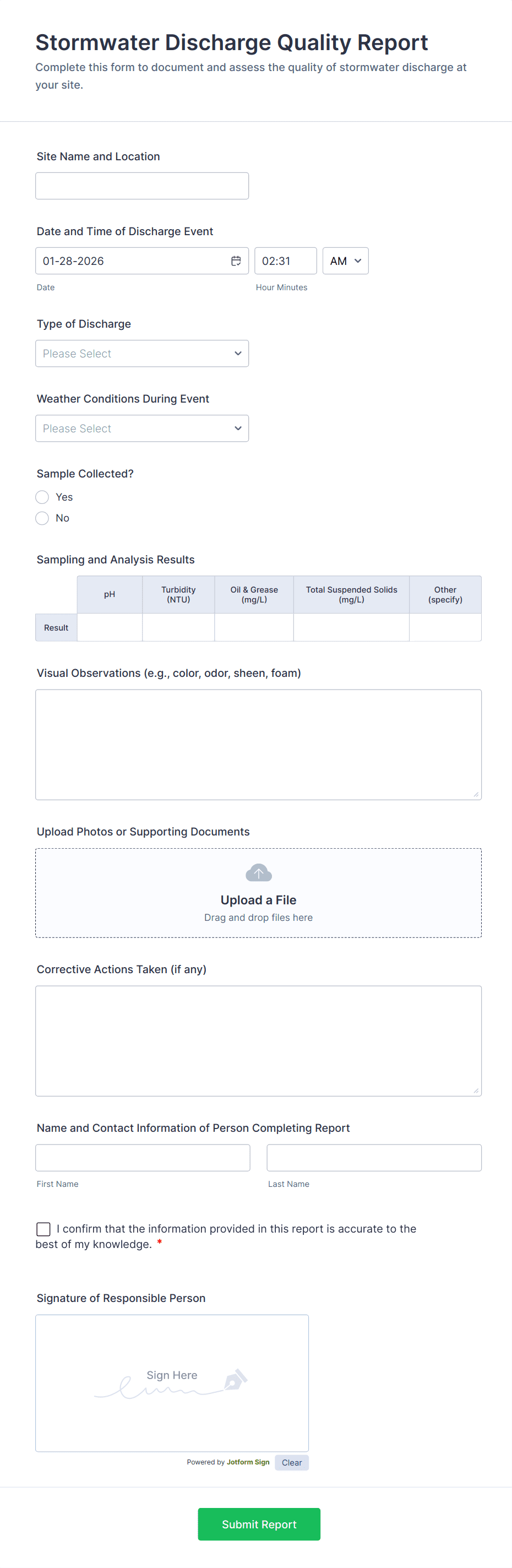Image resolution: width=512 pixels, height=1568 pixels.
Task: Open the date picker calendar icon
Action: point(236,261)
